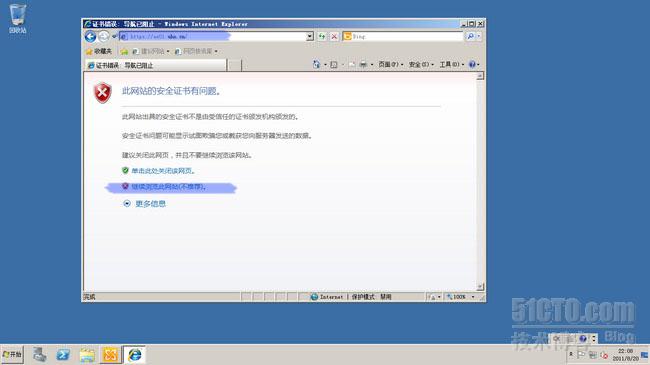Open the Start (开始) menu button
This screenshot has width=650, height=365.
(12, 355)
